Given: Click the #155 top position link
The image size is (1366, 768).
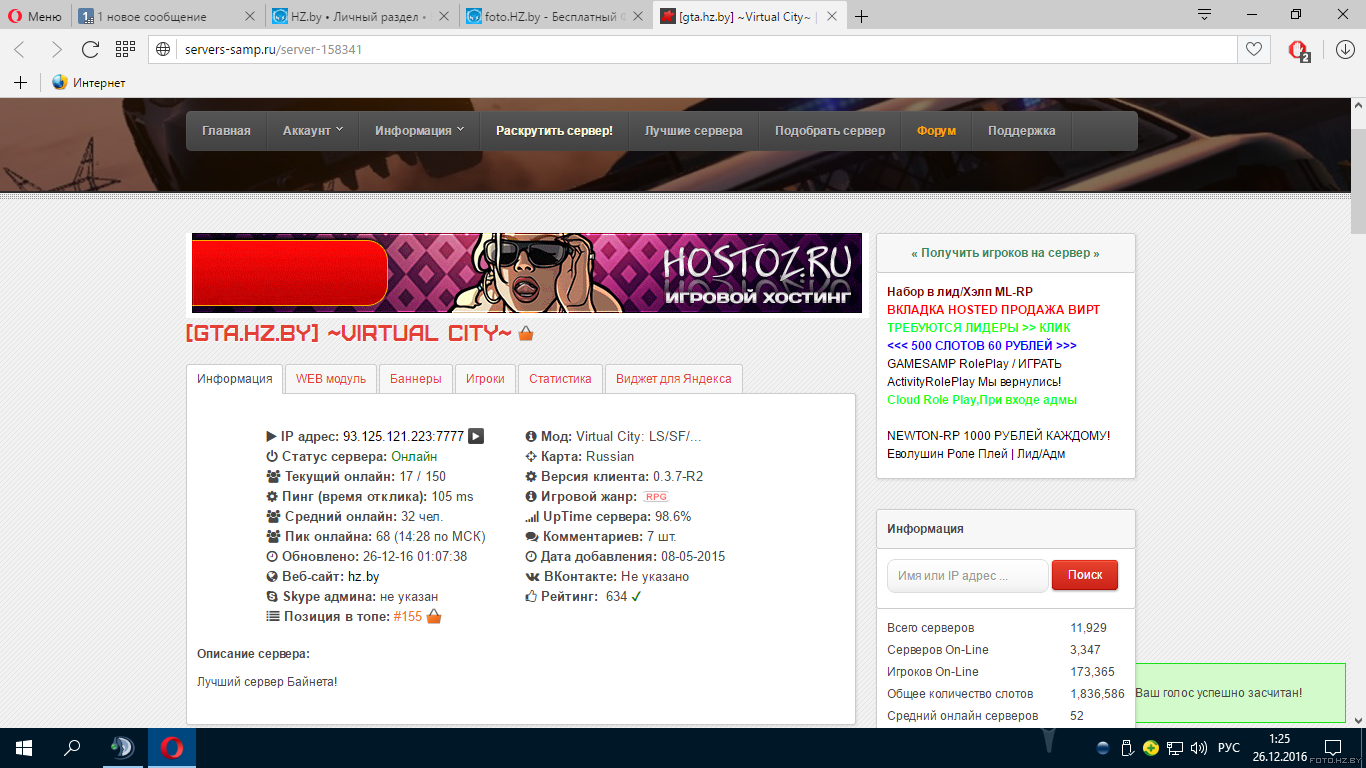Looking at the screenshot, I should point(408,616).
